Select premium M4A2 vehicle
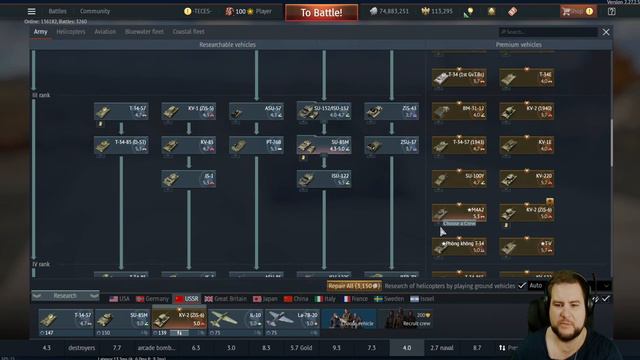 (x=459, y=213)
